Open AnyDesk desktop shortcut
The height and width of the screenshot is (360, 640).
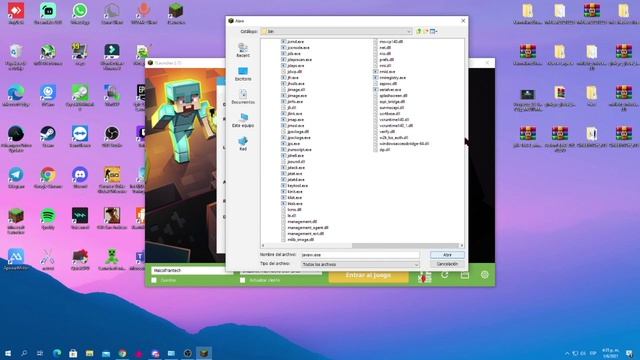point(16,13)
